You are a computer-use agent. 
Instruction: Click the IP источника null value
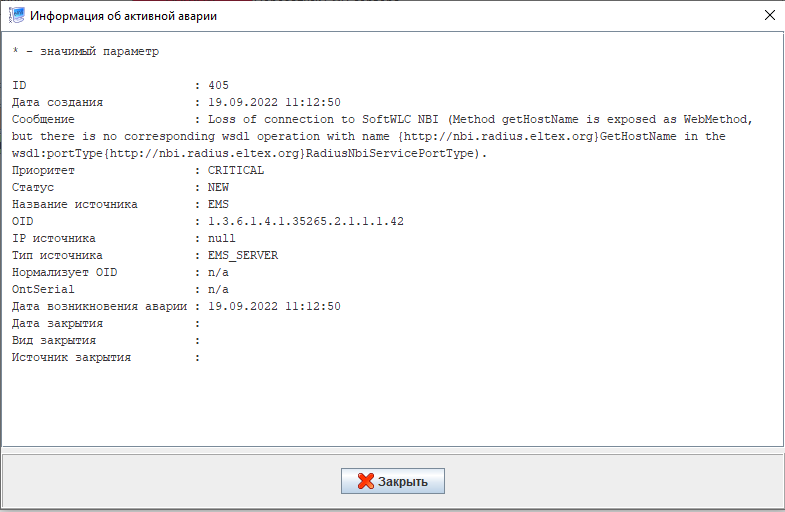[x=222, y=238]
